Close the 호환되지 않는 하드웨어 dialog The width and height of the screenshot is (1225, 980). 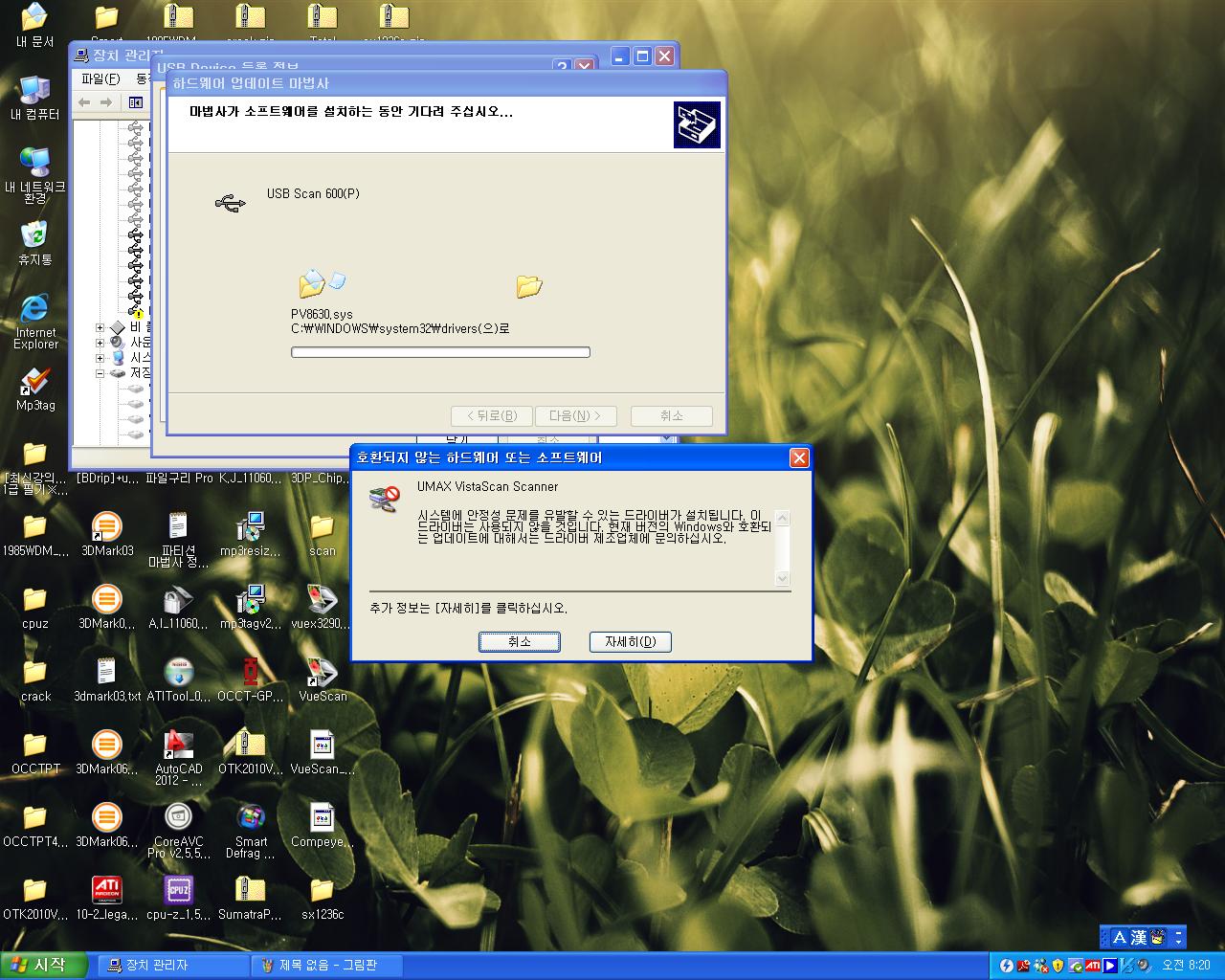pyautogui.click(x=799, y=457)
